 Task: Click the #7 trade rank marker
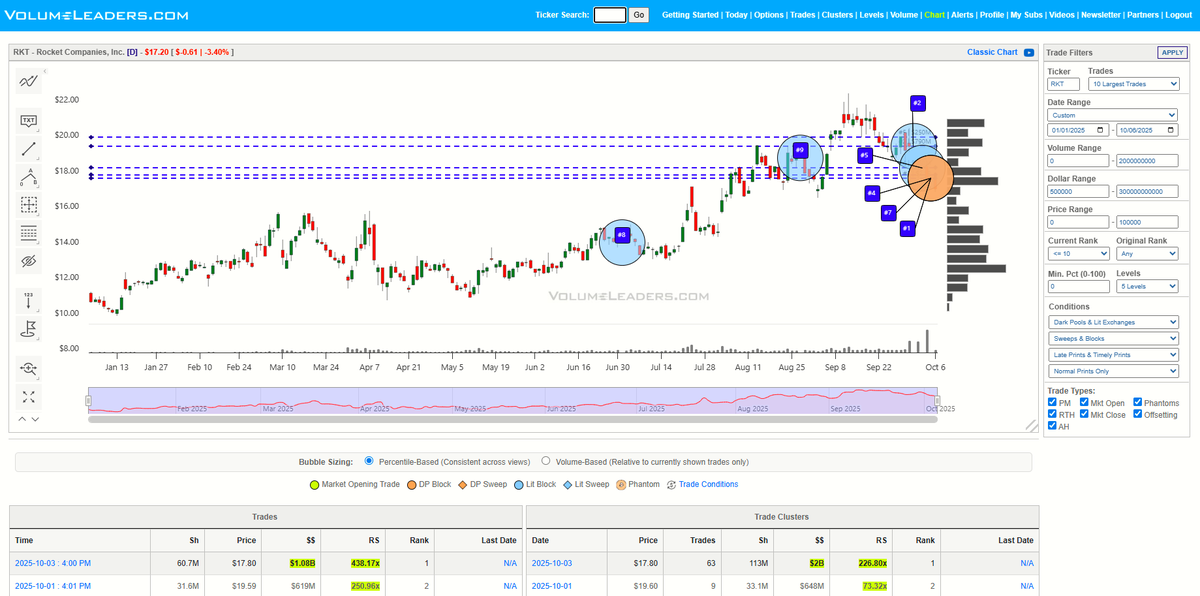click(888, 212)
